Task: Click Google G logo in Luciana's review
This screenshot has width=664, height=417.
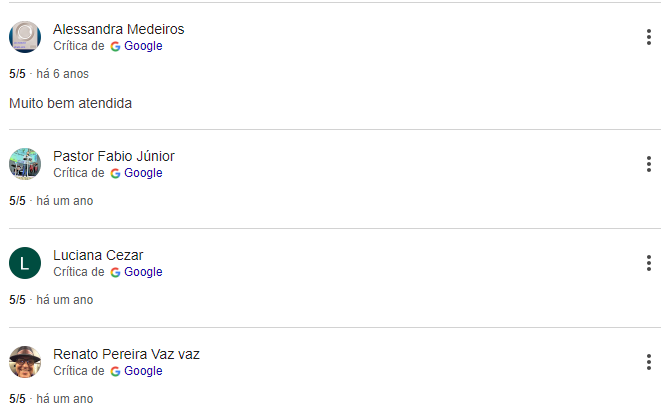Action: point(115,273)
